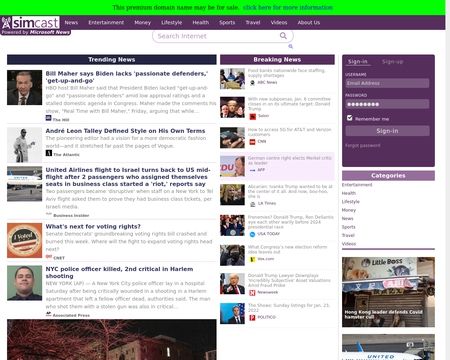Click The Atlantic source icon

click(49, 153)
